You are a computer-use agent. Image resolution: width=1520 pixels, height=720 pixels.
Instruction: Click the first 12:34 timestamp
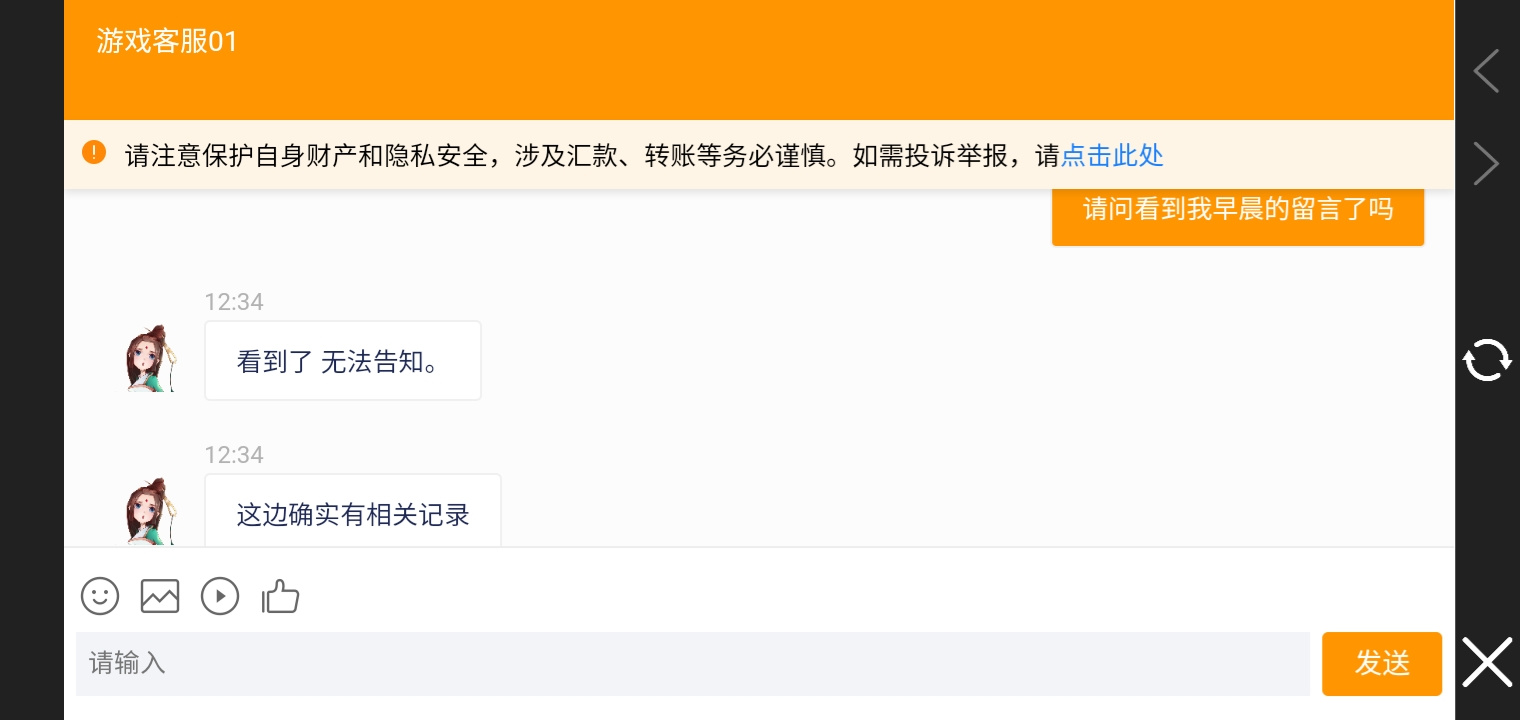[234, 302]
